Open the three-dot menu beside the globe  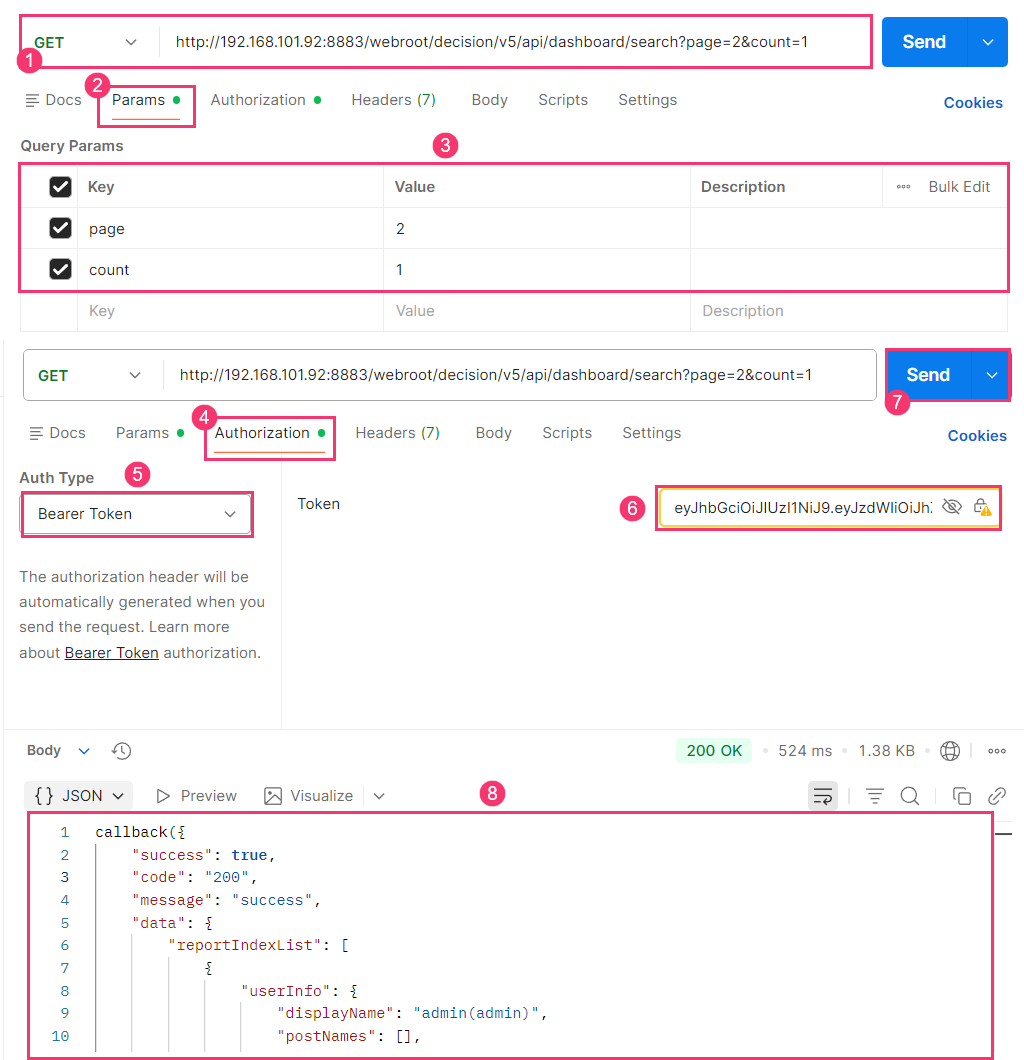997,751
